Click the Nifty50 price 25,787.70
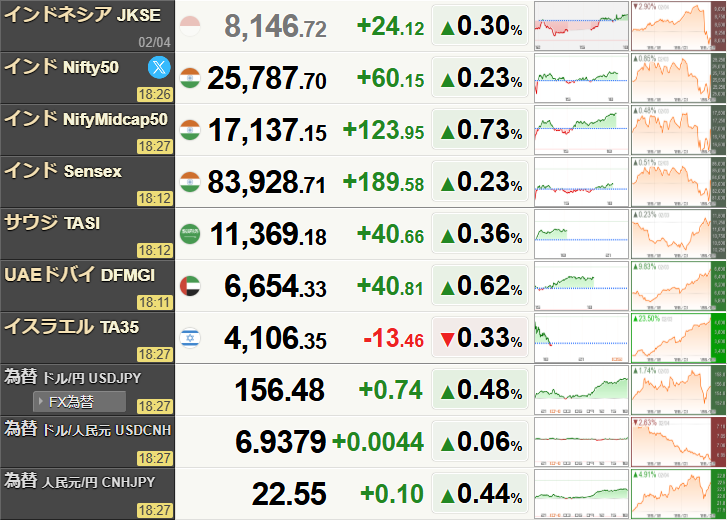The image size is (727, 520). (x=267, y=79)
